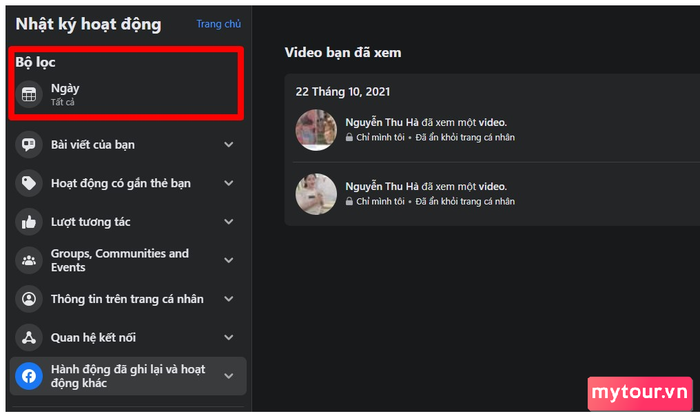This screenshot has height=420, width=700.
Task: Expand the Groups, Communities and Events chevron
Action: click(x=229, y=260)
